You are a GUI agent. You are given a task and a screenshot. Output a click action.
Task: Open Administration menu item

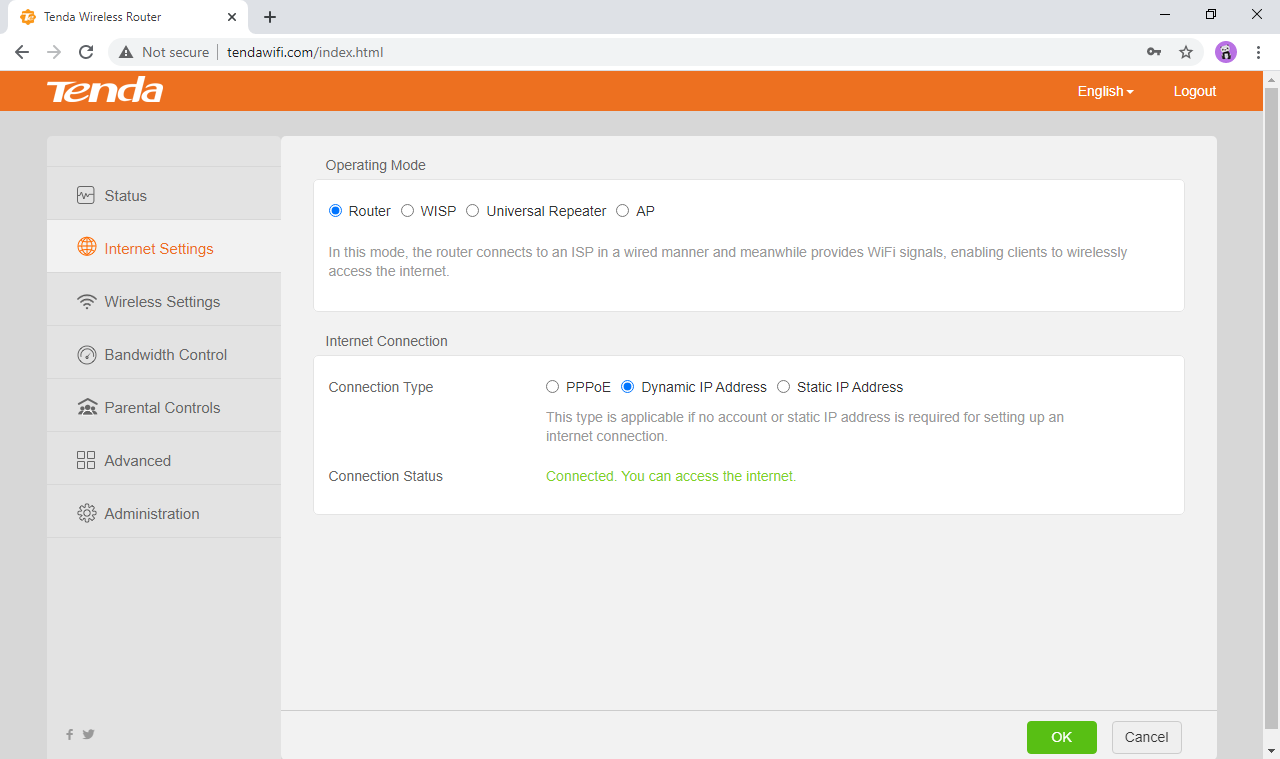click(x=164, y=514)
